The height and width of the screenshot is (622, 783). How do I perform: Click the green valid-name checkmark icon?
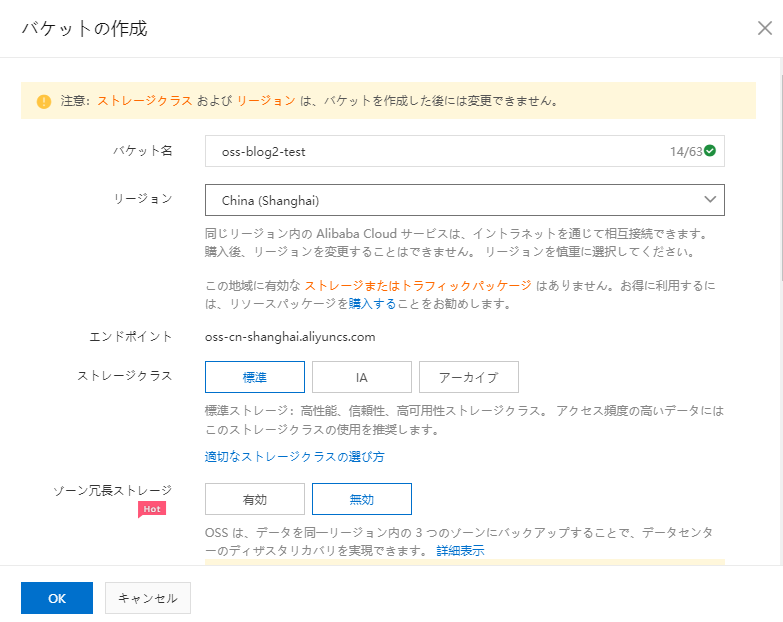pos(710,151)
